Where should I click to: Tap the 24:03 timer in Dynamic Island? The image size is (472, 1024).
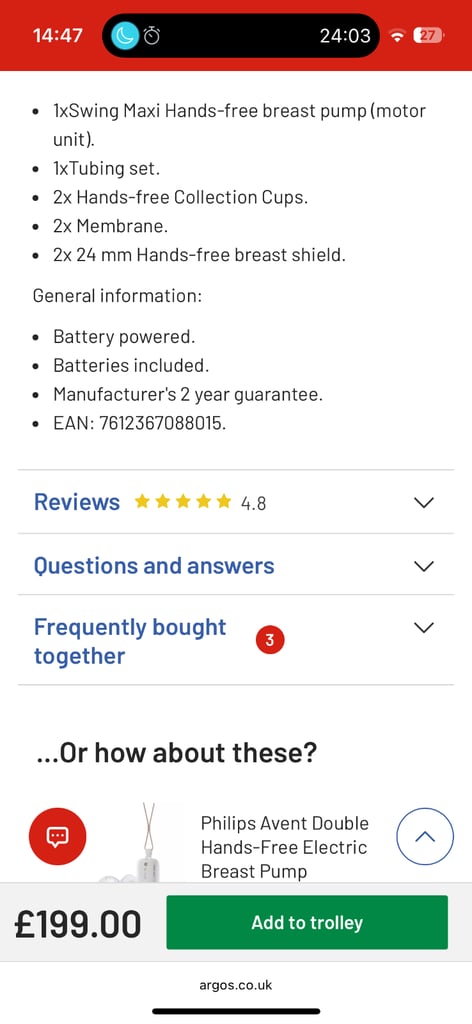(x=345, y=35)
